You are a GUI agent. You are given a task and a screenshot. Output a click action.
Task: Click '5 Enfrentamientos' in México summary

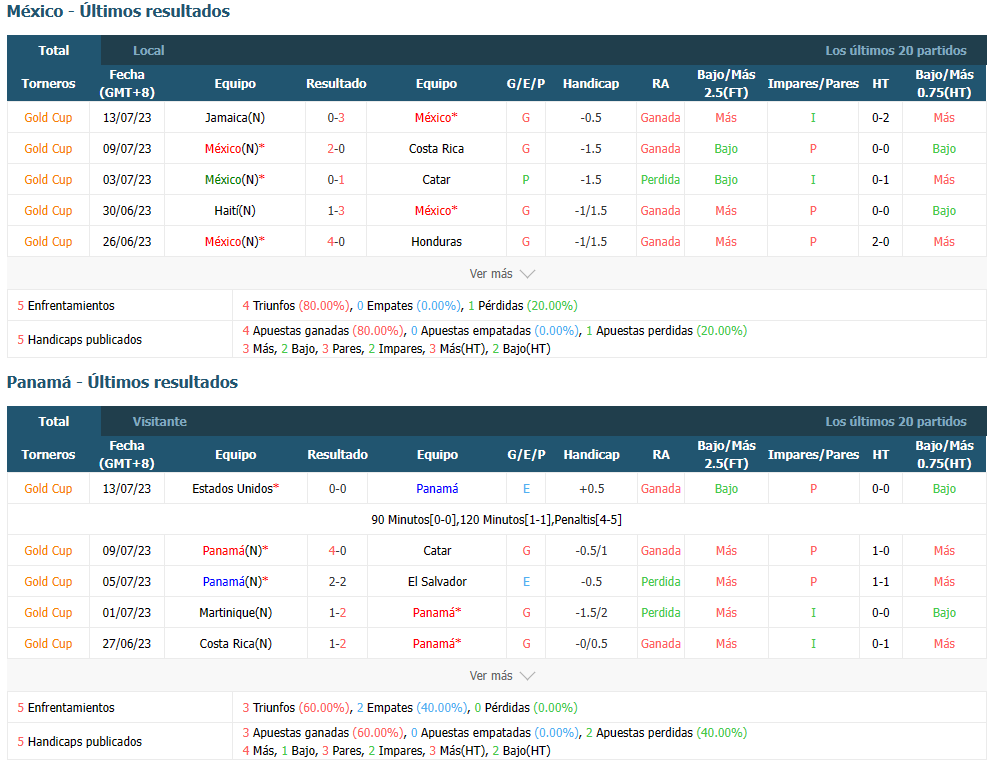(66, 305)
